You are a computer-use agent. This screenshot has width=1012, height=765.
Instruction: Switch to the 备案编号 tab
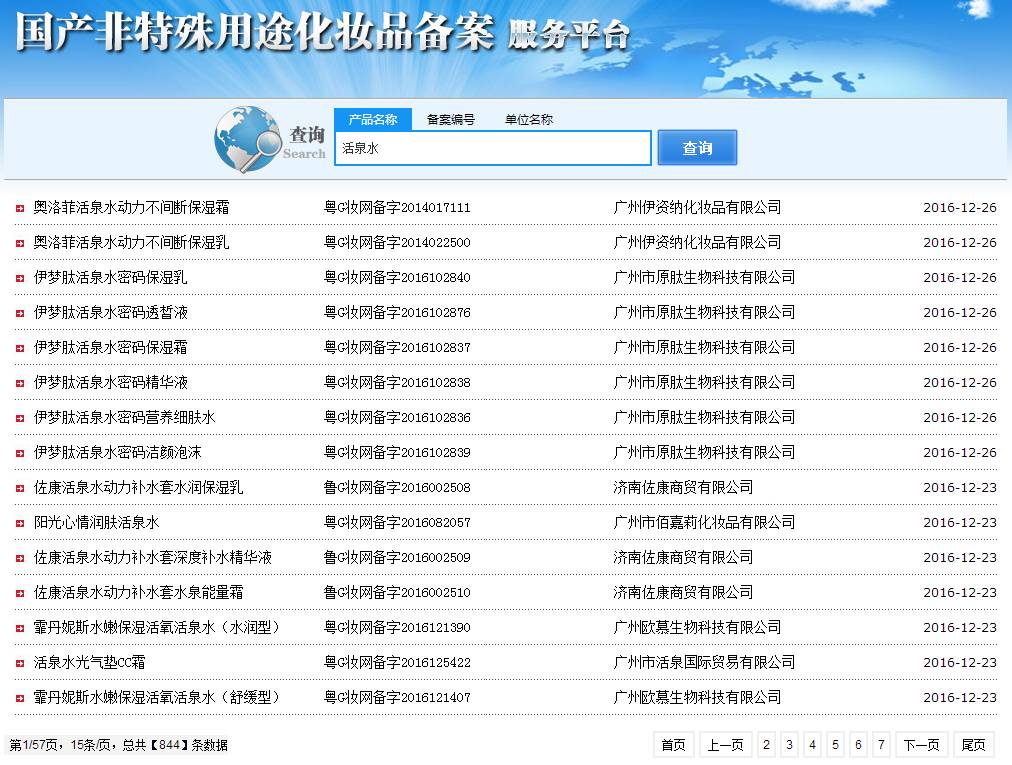click(450, 119)
